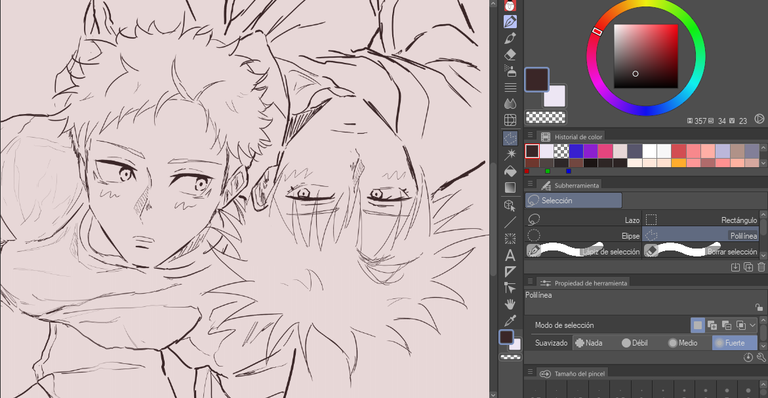Open the Tamaño del pincel panel menu
This screenshot has width=768, height=398.
point(530,373)
